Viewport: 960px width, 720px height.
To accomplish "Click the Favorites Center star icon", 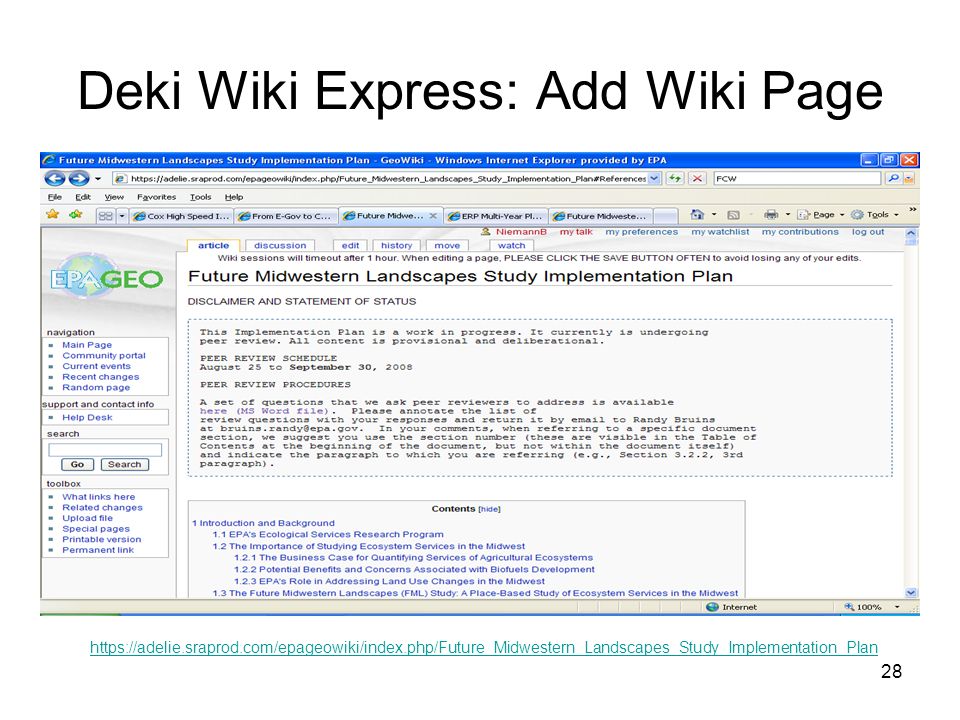I will point(53,214).
